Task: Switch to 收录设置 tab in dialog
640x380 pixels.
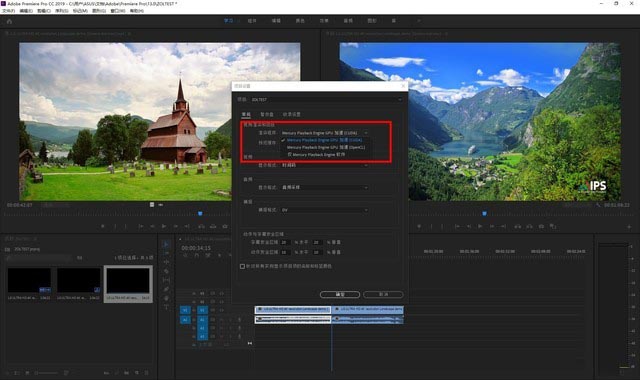Action: (291, 114)
